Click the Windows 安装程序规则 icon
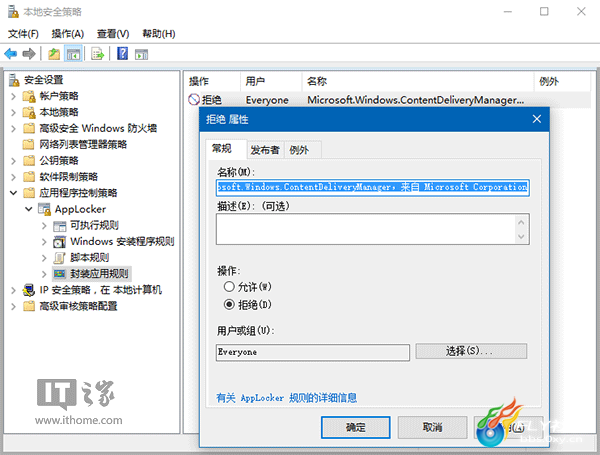Viewport: 600px width, 455px height. [x=60, y=242]
